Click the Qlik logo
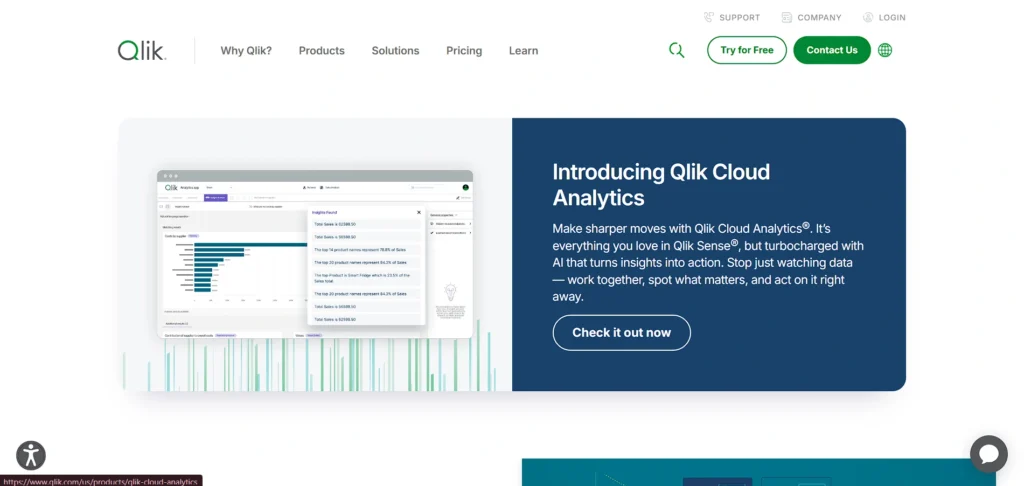The width and height of the screenshot is (1024, 486). (x=142, y=50)
